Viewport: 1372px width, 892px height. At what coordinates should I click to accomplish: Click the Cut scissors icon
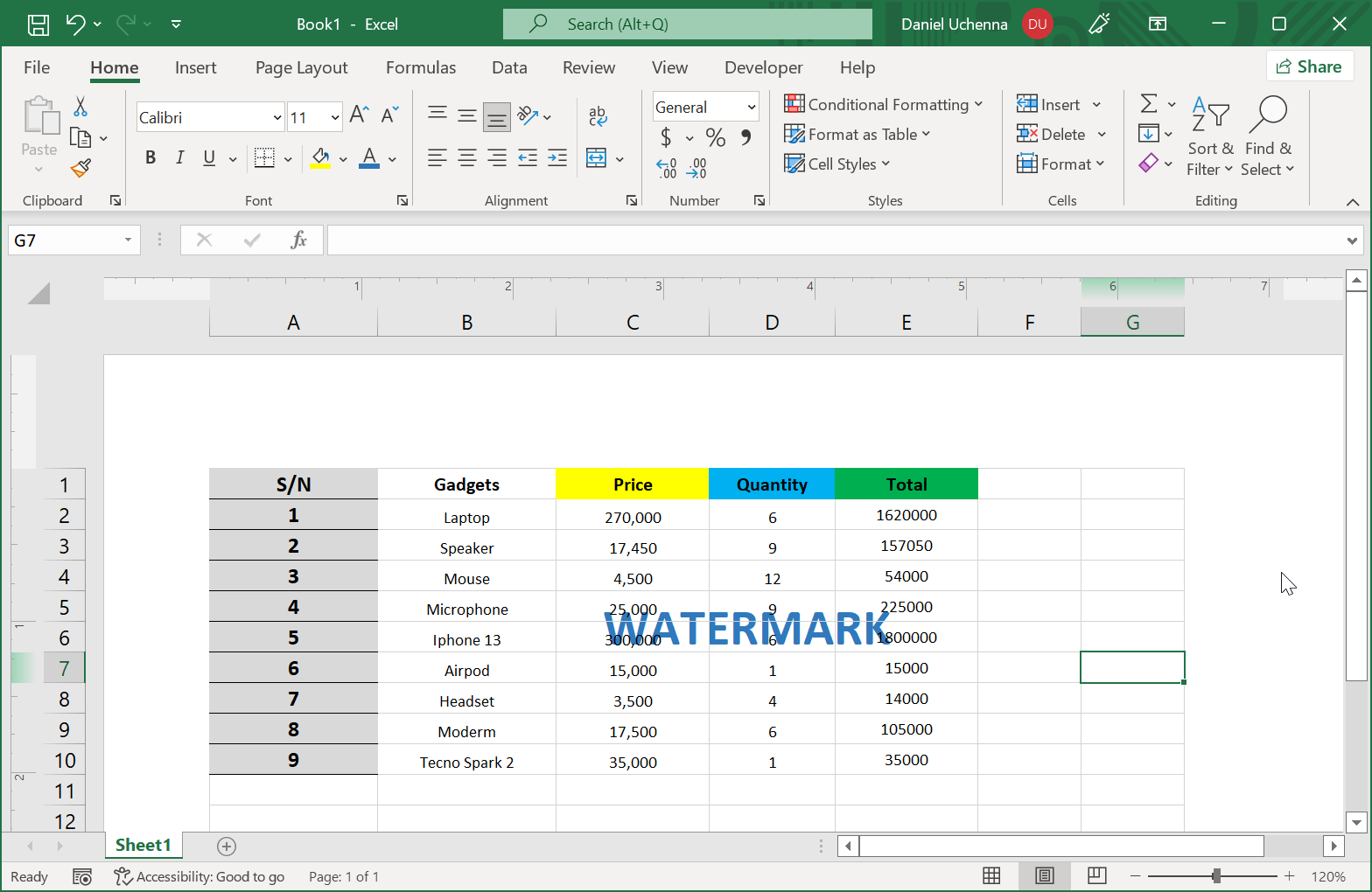click(80, 107)
